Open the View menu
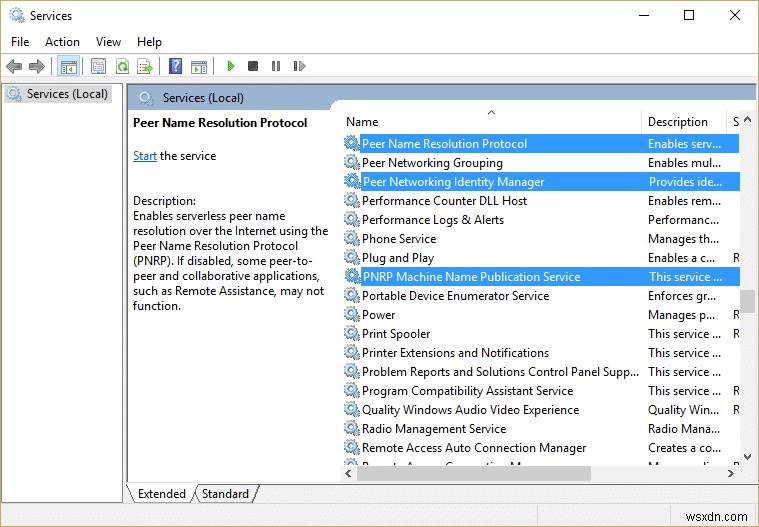759x527 pixels. (x=108, y=42)
